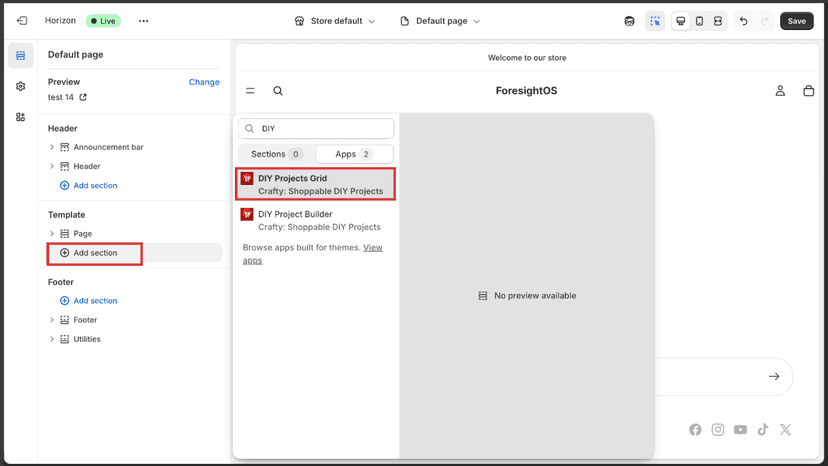Click the TikTok social icon

pos(763,430)
